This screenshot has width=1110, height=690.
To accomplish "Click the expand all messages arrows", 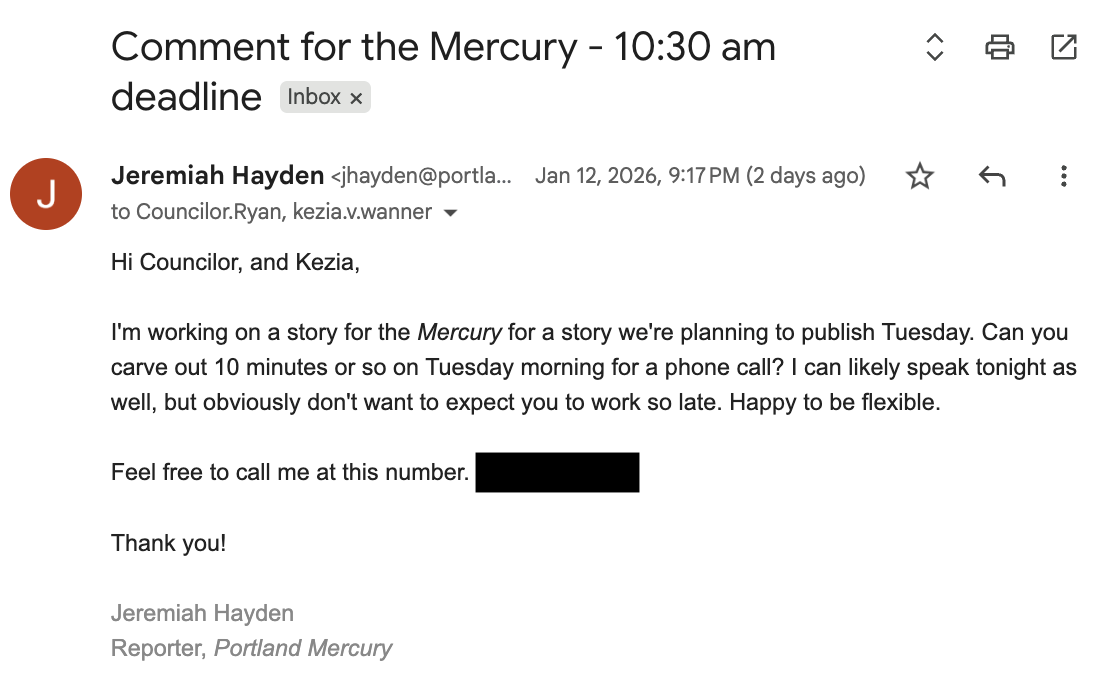I will [x=934, y=46].
